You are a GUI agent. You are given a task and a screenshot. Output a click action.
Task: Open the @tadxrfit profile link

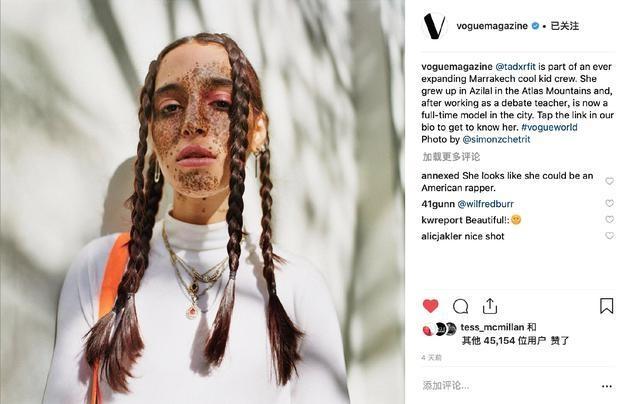515,66
